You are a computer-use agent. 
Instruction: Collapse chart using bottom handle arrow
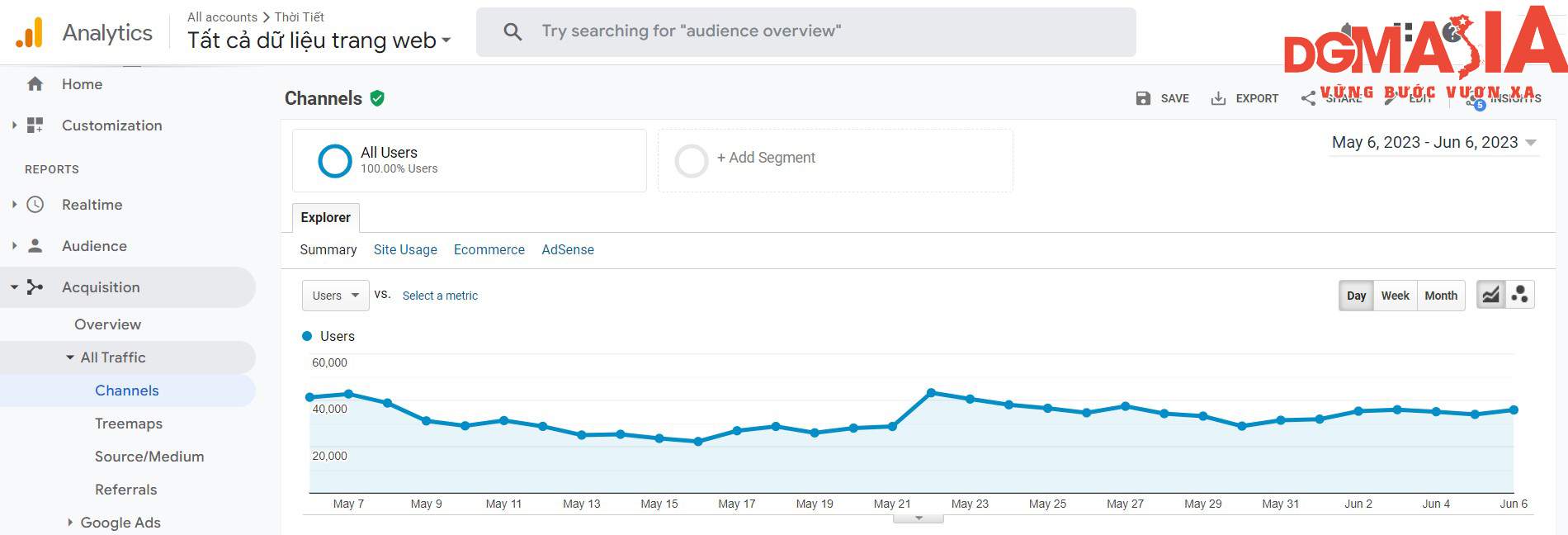click(x=919, y=518)
